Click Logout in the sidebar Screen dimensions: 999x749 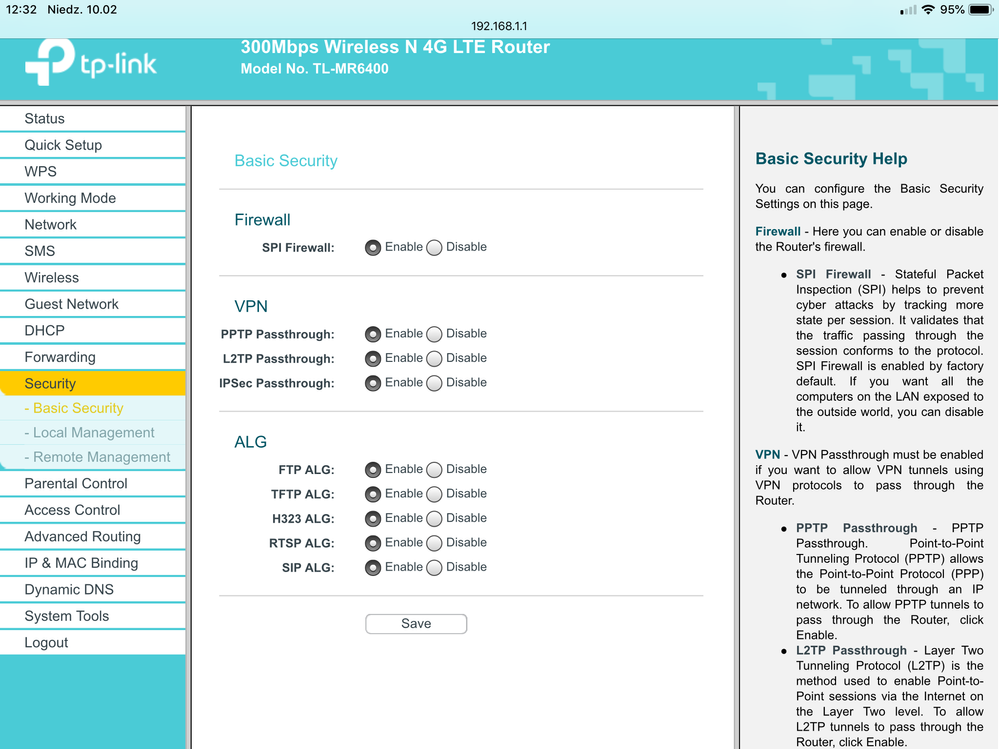[47, 642]
